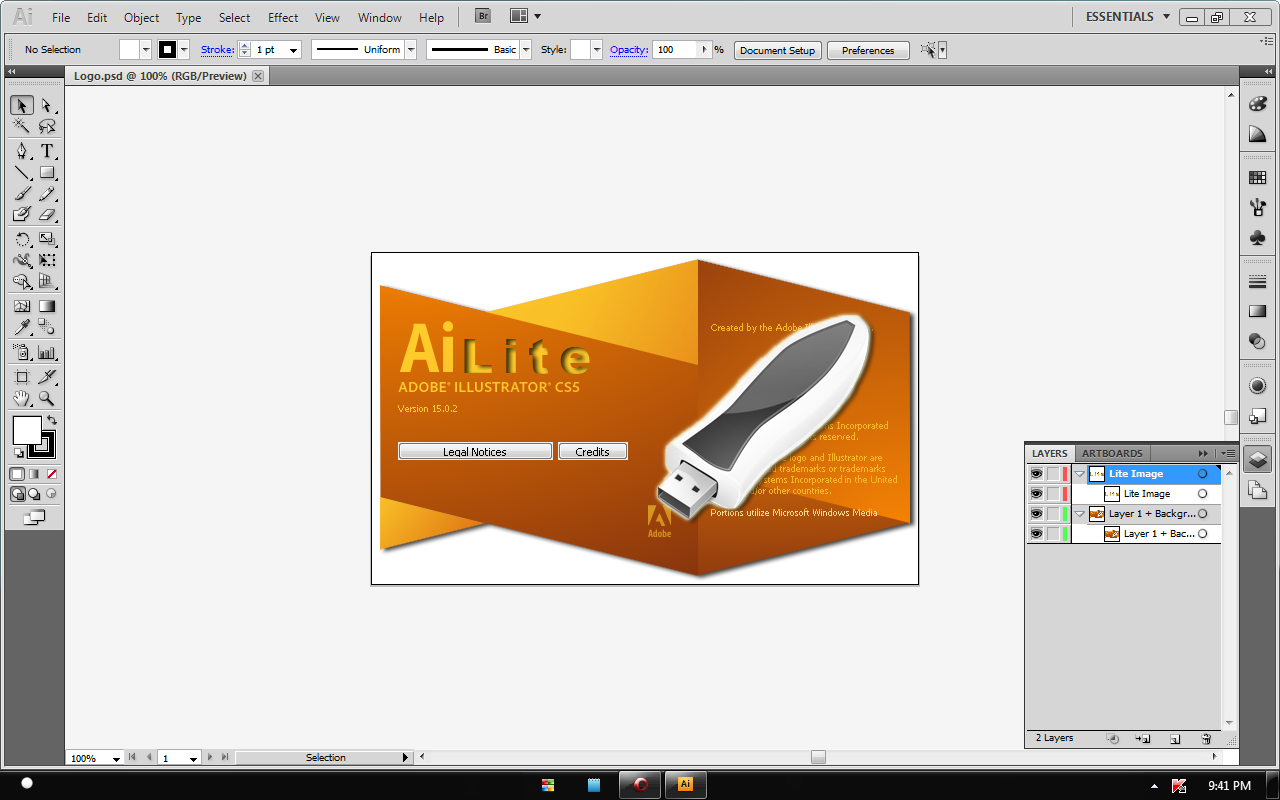This screenshot has width=1280, height=800.
Task: Select the Type tool
Action: pos(46,150)
